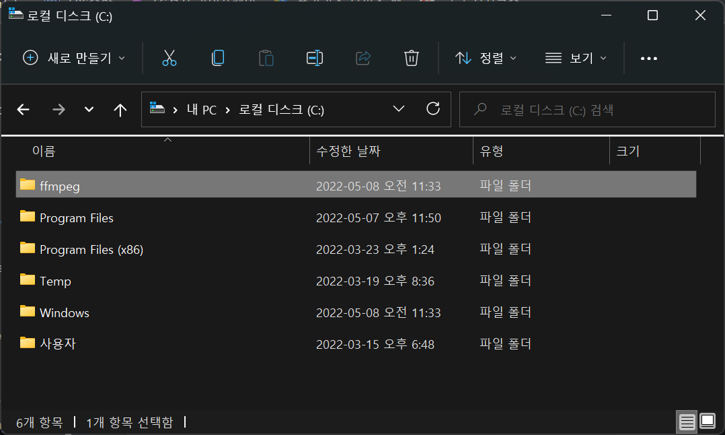Viewport: 725px width, 435px height.
Task: Maximize the File Explorer window
Action: (652, 15)
